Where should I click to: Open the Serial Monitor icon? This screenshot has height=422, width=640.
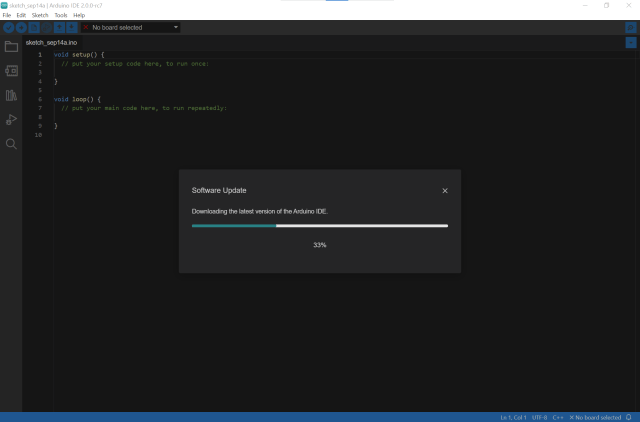point(631,27)
